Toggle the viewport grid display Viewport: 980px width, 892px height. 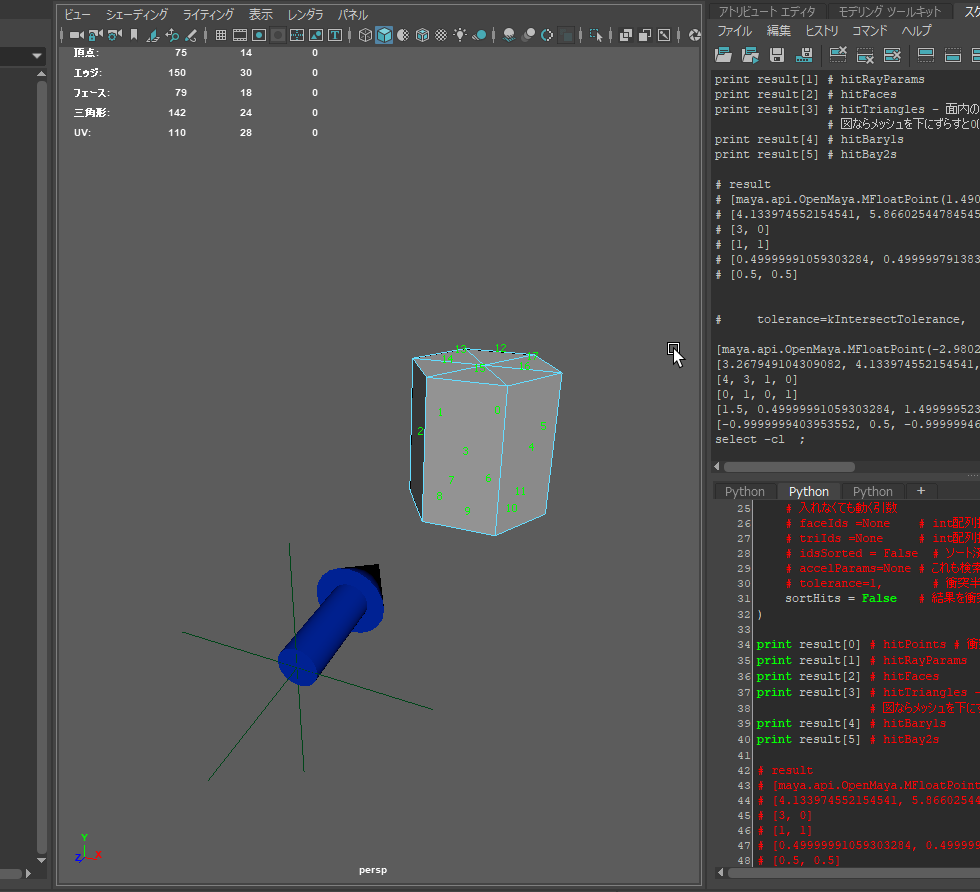221,35
